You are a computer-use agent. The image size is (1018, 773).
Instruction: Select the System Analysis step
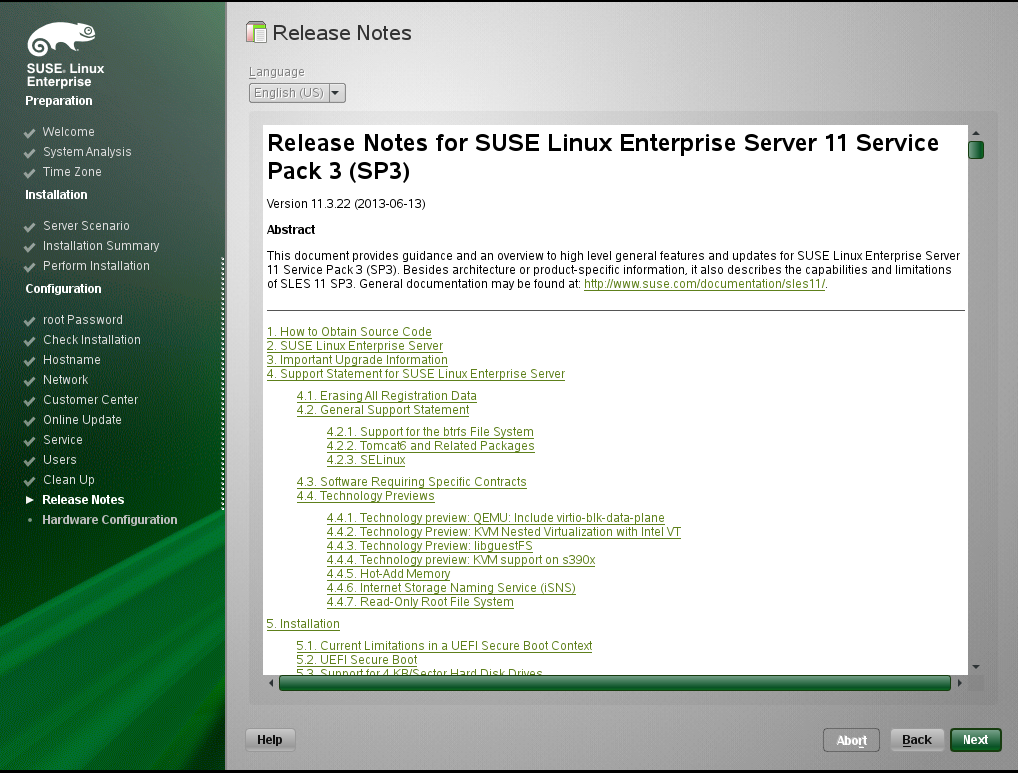point(87,152)
